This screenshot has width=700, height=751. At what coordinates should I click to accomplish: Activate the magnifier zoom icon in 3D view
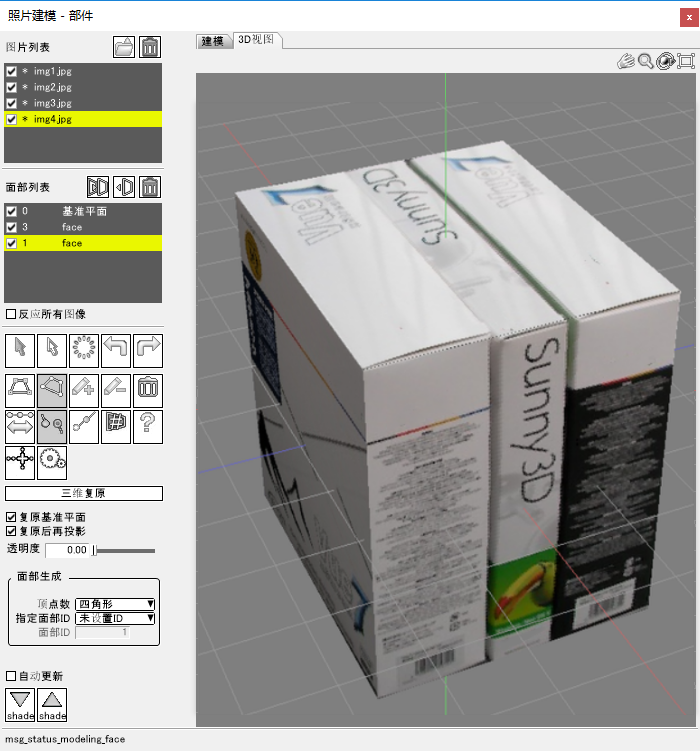coord(646,61)
